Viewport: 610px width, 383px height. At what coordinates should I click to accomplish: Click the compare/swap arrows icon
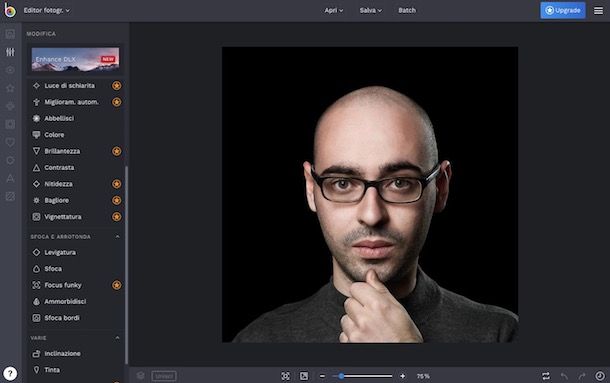point(546,376)
